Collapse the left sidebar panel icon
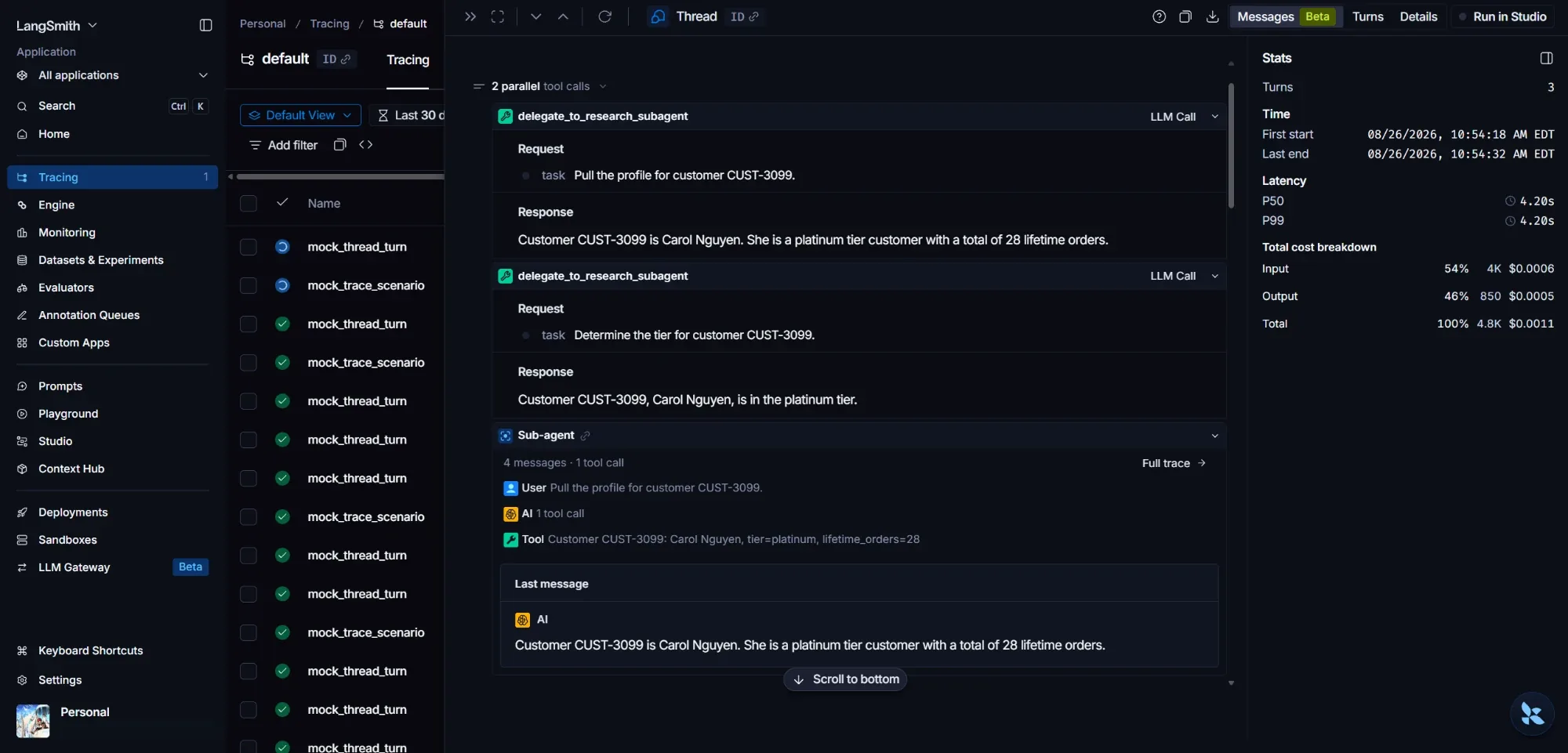 (205, 25)
